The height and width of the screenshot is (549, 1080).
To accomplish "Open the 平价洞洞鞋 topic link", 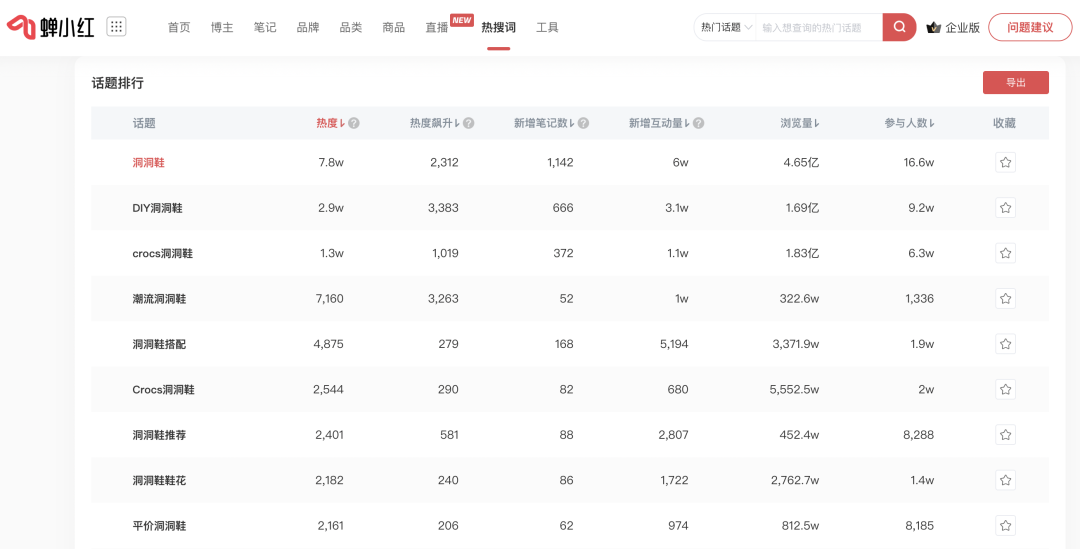I will [159, 526].
